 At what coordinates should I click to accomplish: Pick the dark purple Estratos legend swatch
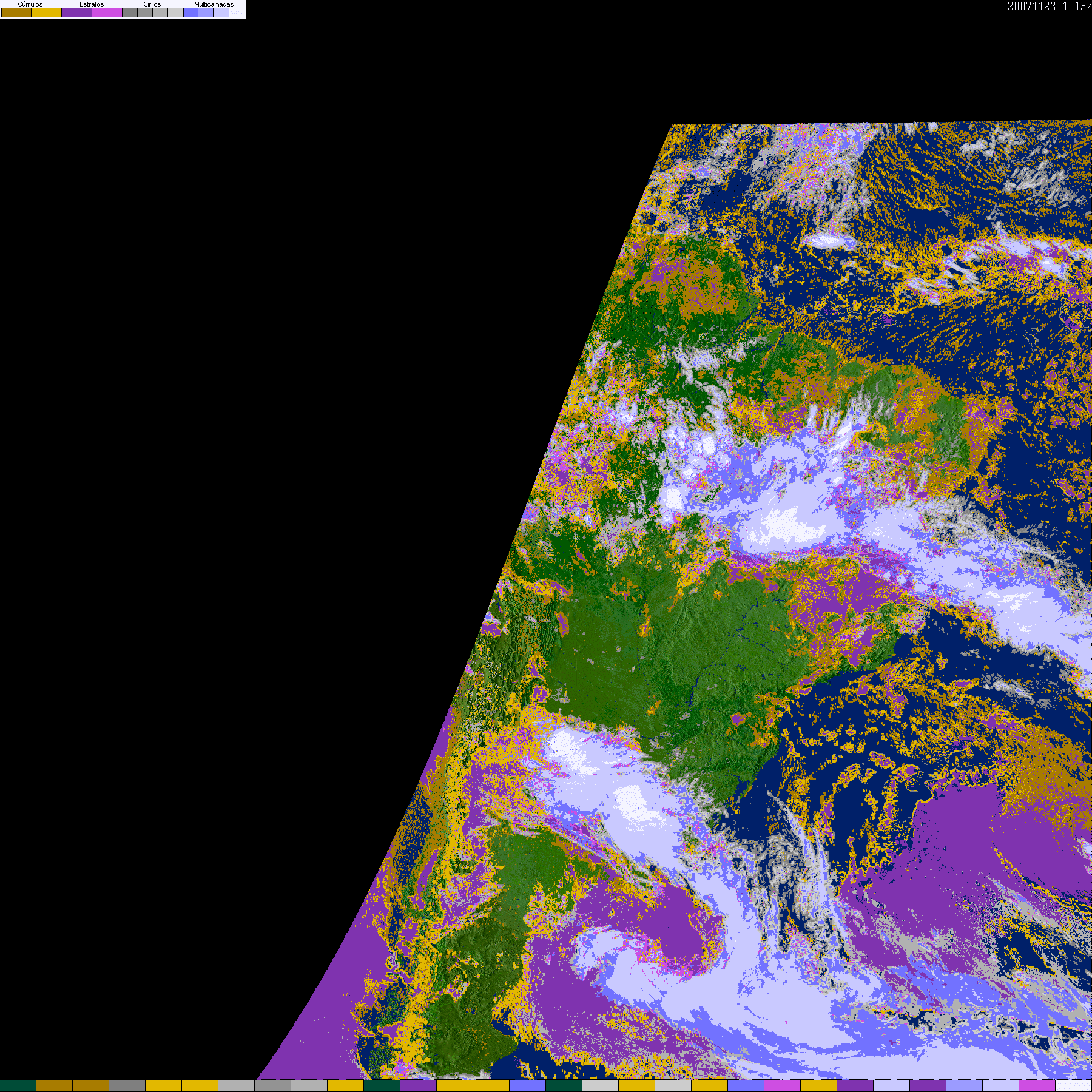77,12
